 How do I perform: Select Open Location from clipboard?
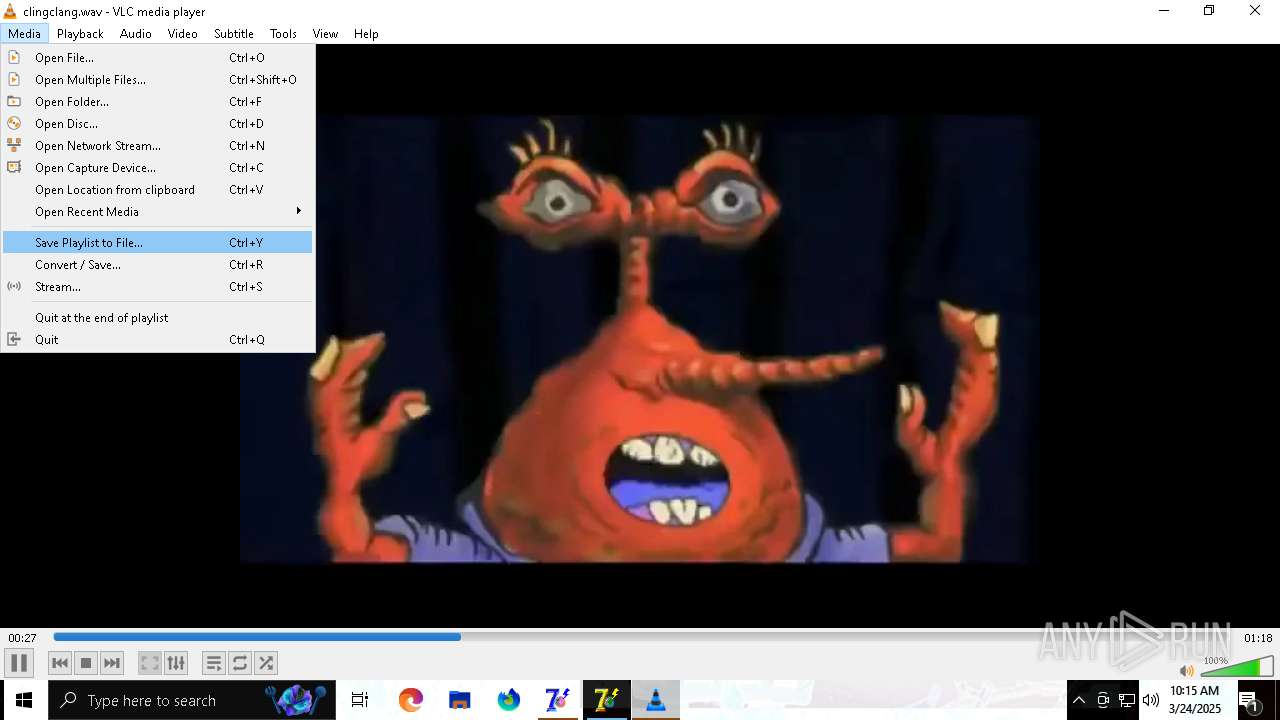click(158, 190)
